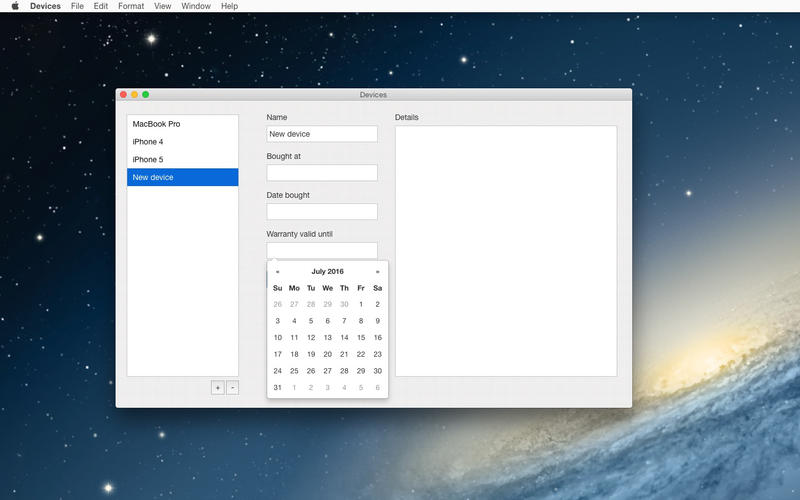800x500 pixels.
Task: Focus the Bought at field
Action: (322, 173)
